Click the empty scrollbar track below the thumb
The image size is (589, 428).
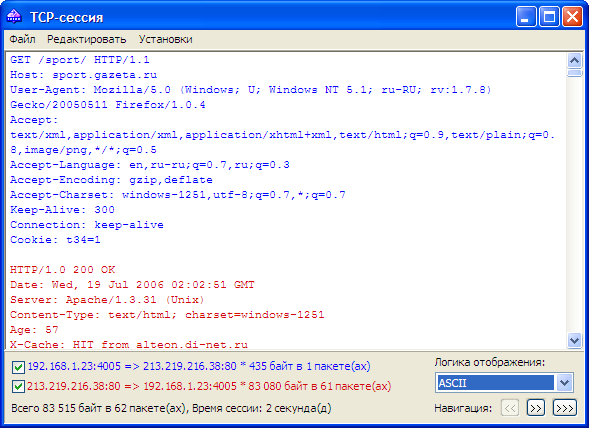coord(574,205)
